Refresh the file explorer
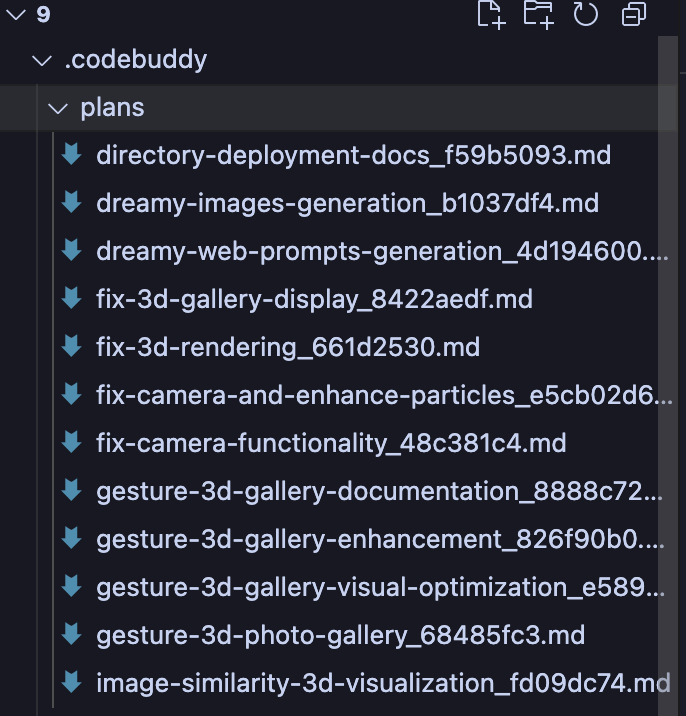 pos(585,14)
